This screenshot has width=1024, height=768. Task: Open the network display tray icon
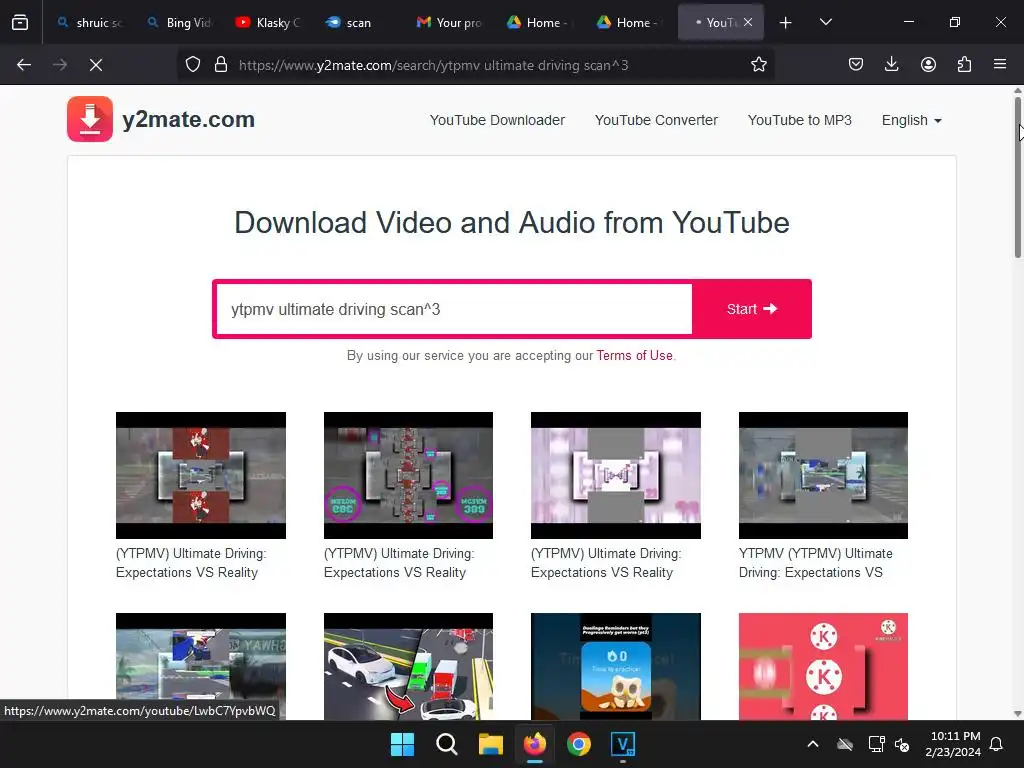pyautogui.click(x=876, y=744)
